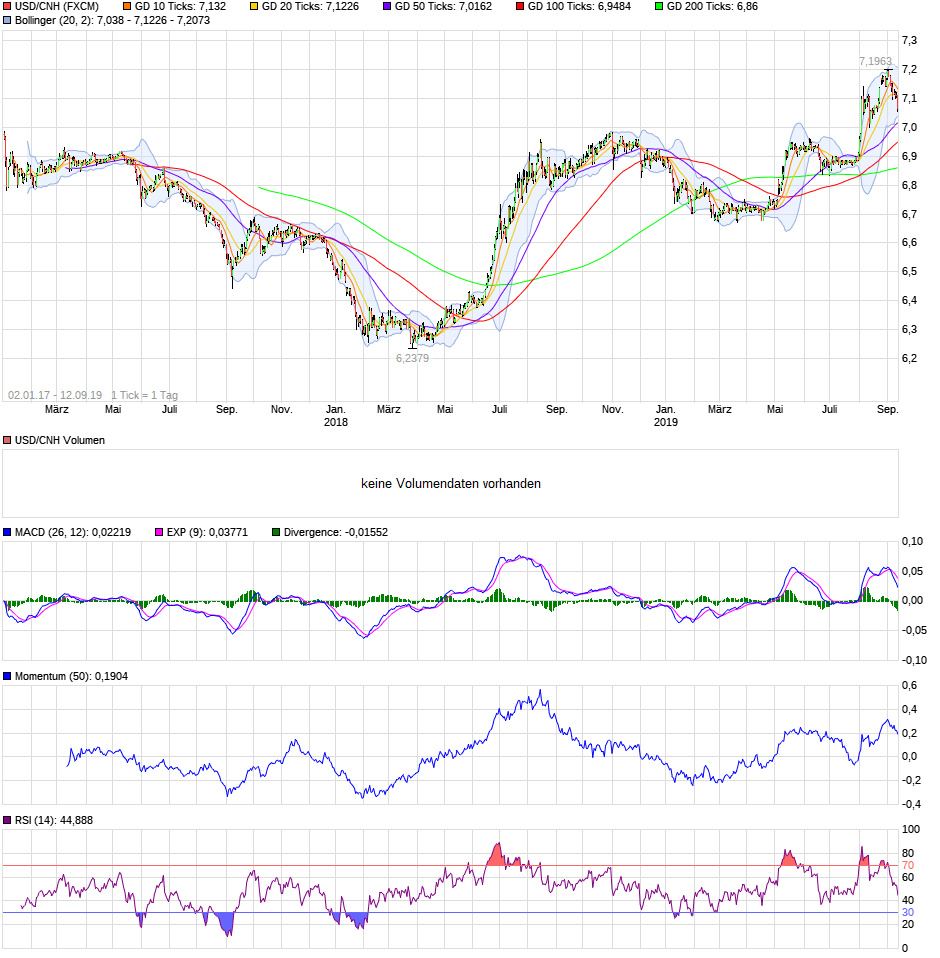Click the 100 RSI axis label
The height and width of the screenshot is (958, 940).
[x=911, y=830]
